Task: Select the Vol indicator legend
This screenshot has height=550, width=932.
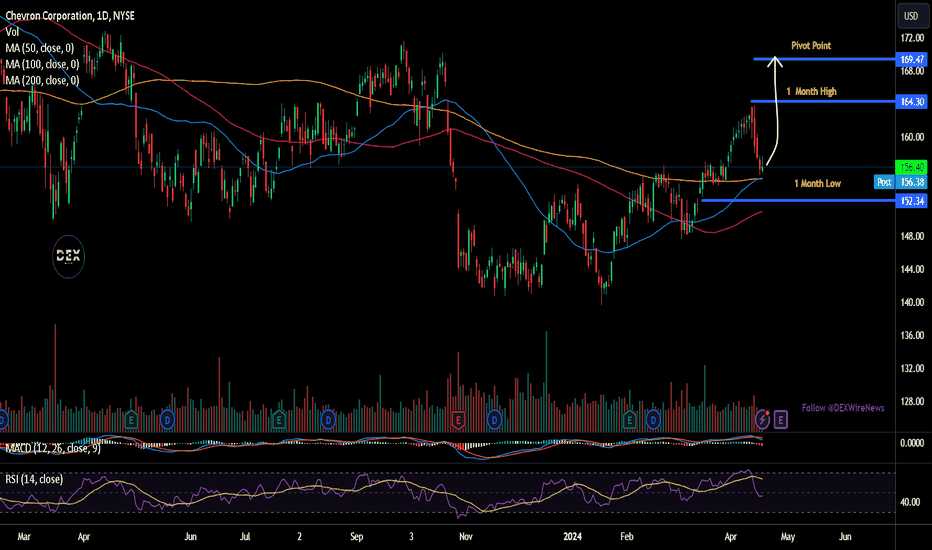Action: coord(12,32)
